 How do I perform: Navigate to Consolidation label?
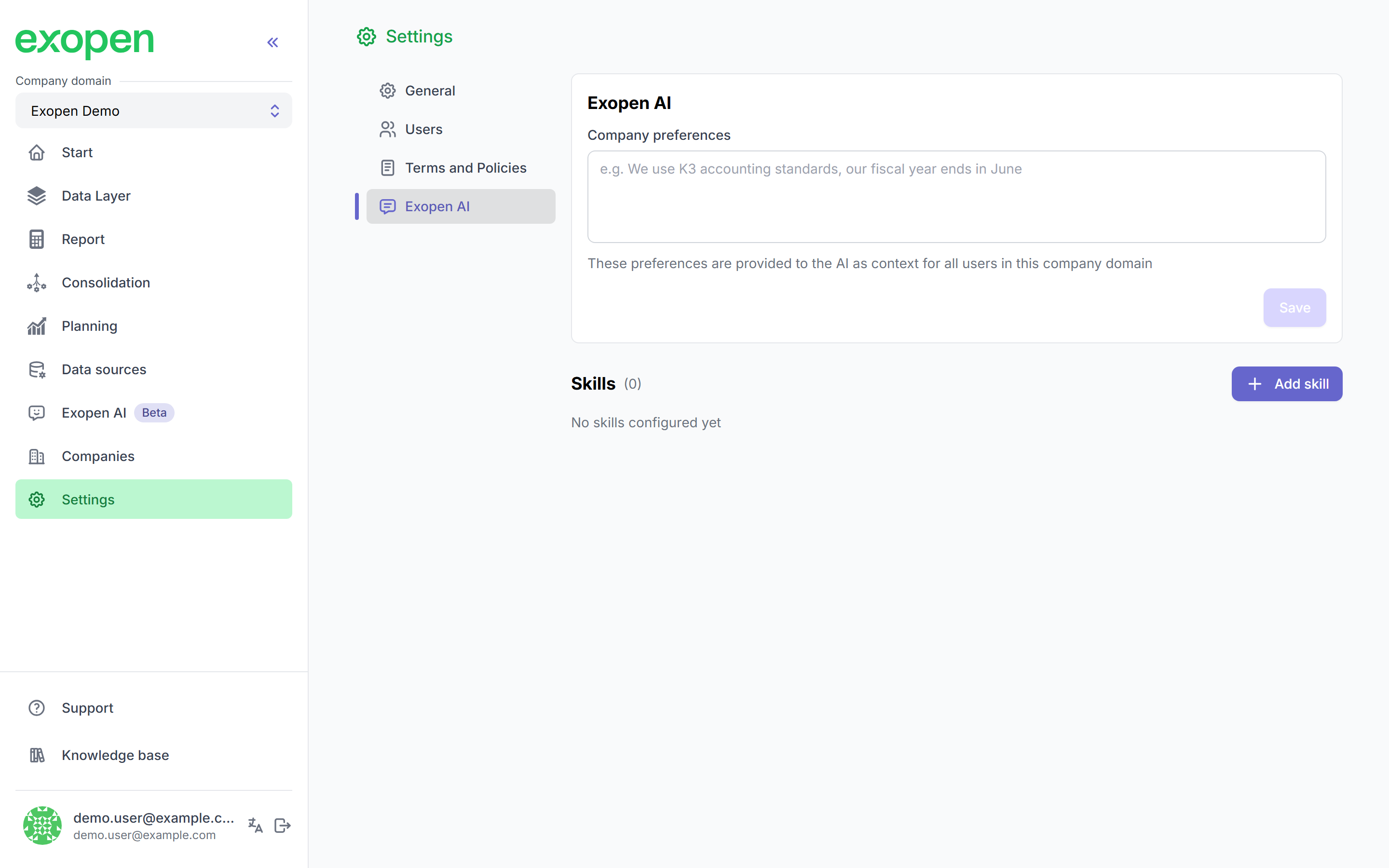pos(106,283)
